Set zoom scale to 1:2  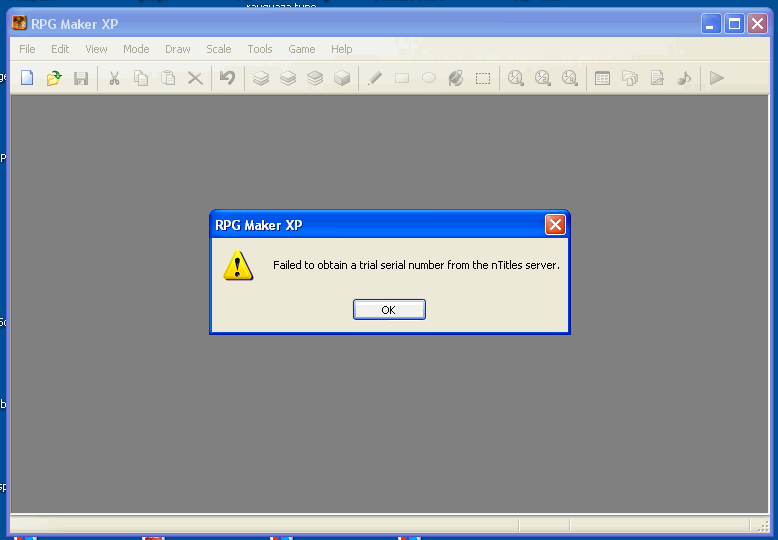coord(543,78)
